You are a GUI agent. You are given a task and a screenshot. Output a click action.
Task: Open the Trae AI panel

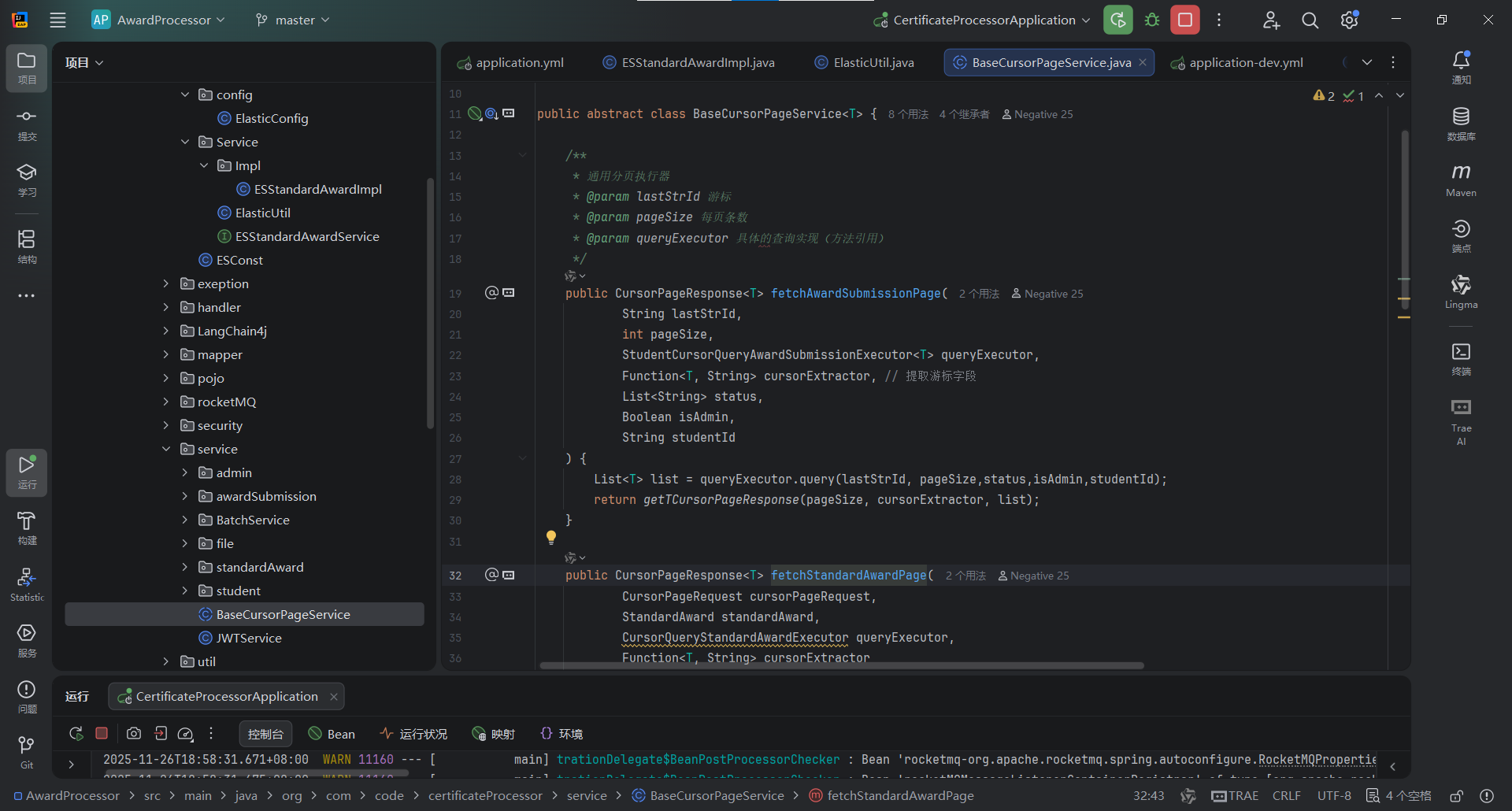tap(1462, 421)
